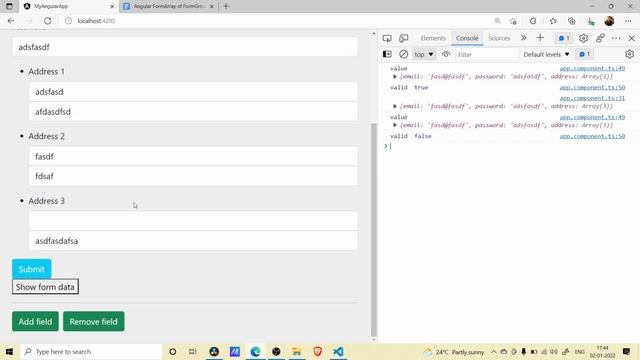Open app.component.ts:50 link beside valid false

point(592,136)
